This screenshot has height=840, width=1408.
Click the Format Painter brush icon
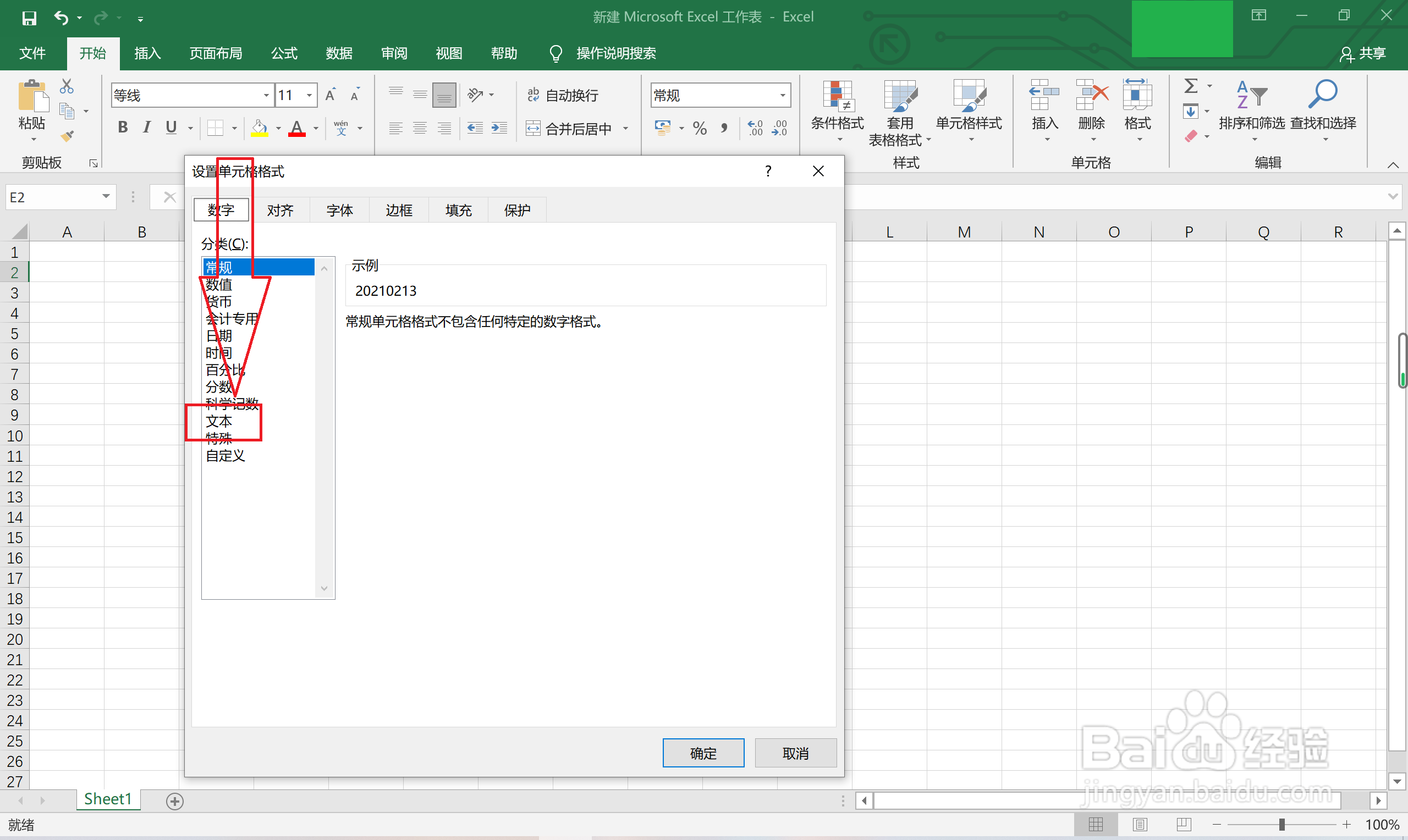[x=67, y=136]
